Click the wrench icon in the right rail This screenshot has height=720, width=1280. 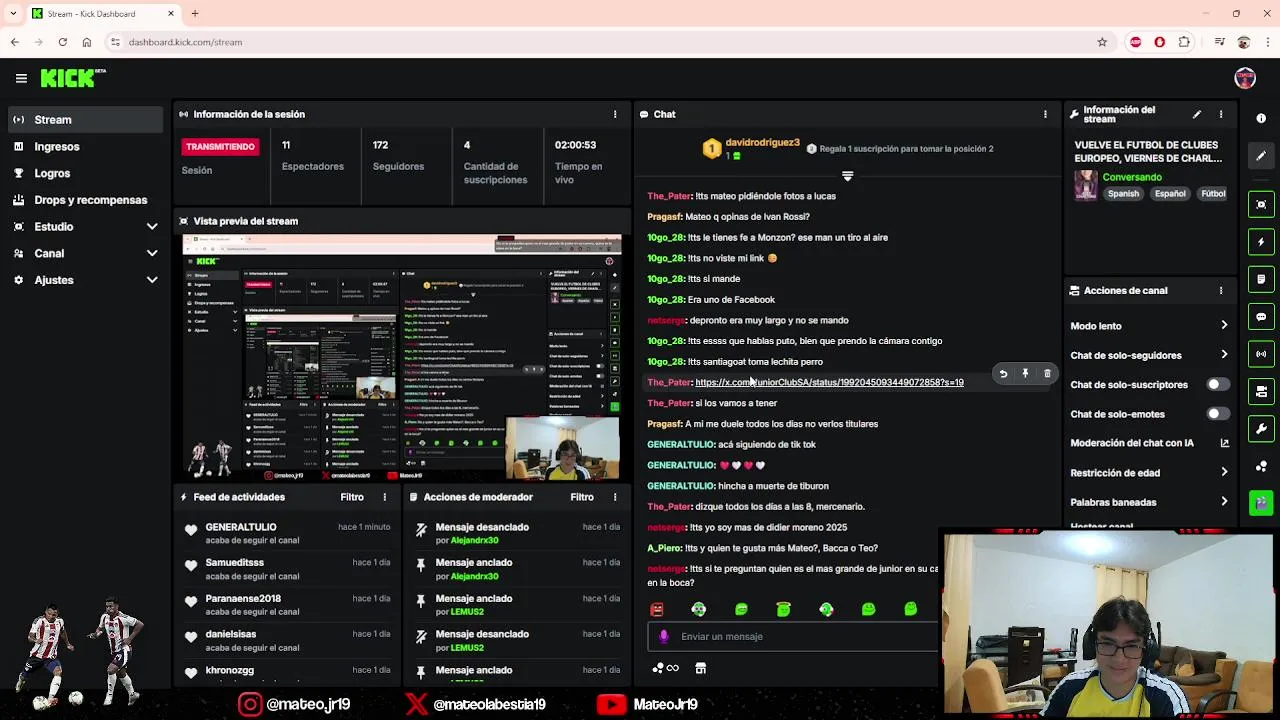click(1261, 429)
